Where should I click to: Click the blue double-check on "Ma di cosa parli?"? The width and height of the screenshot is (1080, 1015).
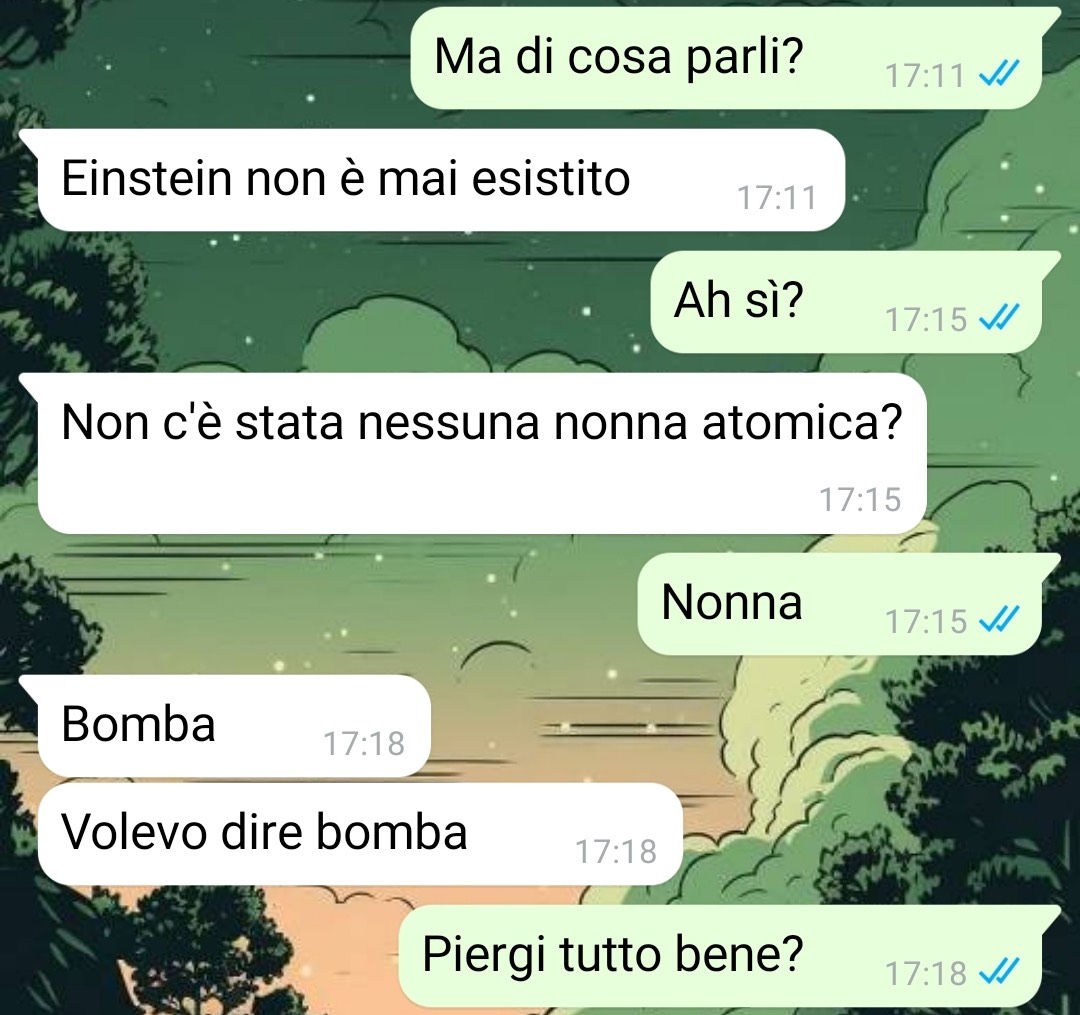coord(999,72)
